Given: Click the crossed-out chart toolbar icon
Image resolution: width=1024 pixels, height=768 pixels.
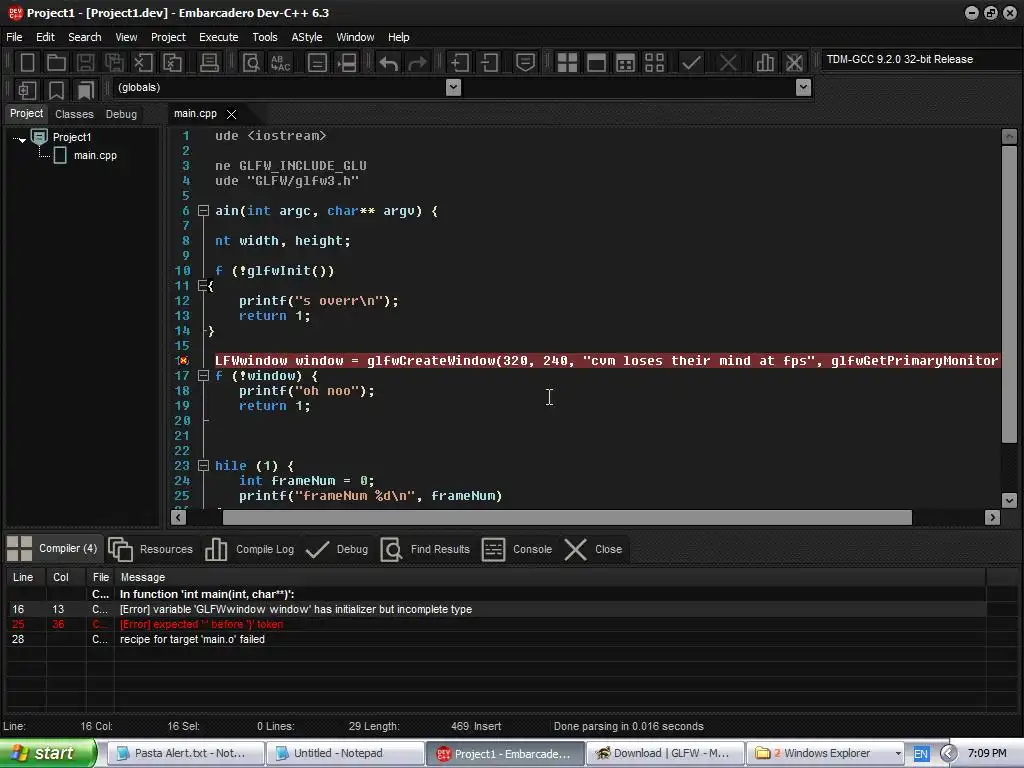Looking at the screenshot, I should coord(794,63).
